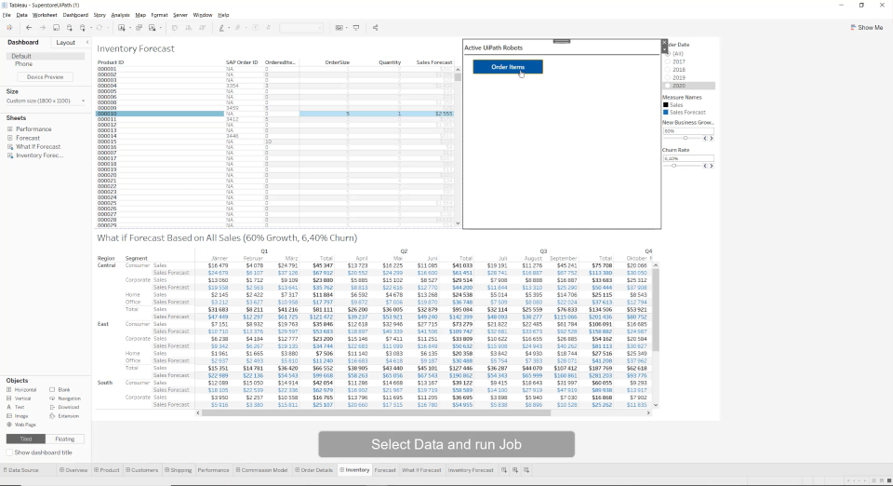Select the Download object

coord(64,407)
